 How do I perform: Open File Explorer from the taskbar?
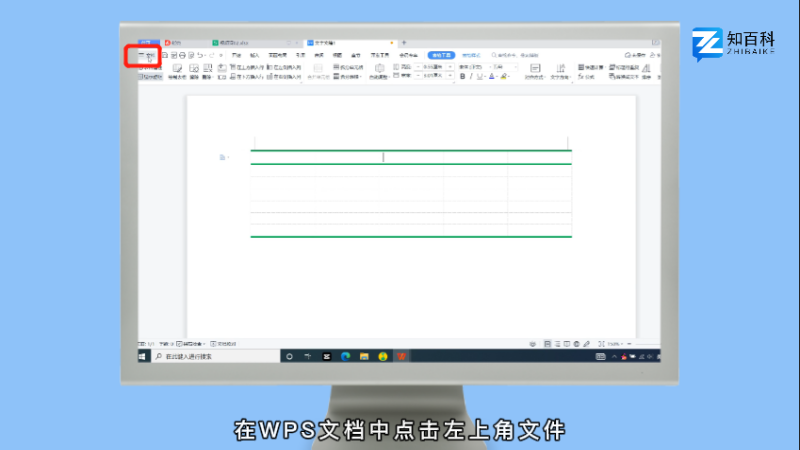(364, 356)
